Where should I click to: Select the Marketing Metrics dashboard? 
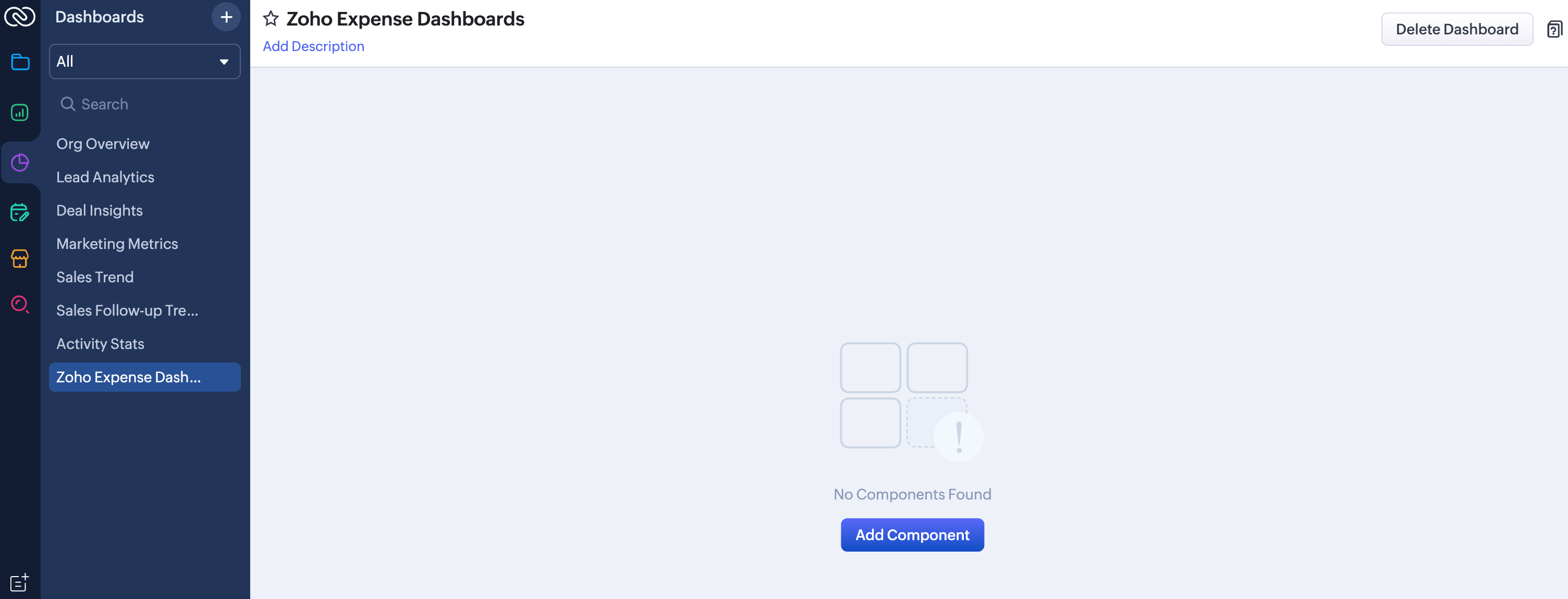(x=117, y=243)
